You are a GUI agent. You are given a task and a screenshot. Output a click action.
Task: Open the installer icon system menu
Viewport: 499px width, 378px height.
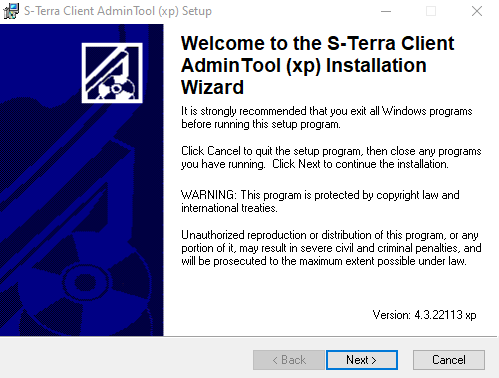pos(11,11)
